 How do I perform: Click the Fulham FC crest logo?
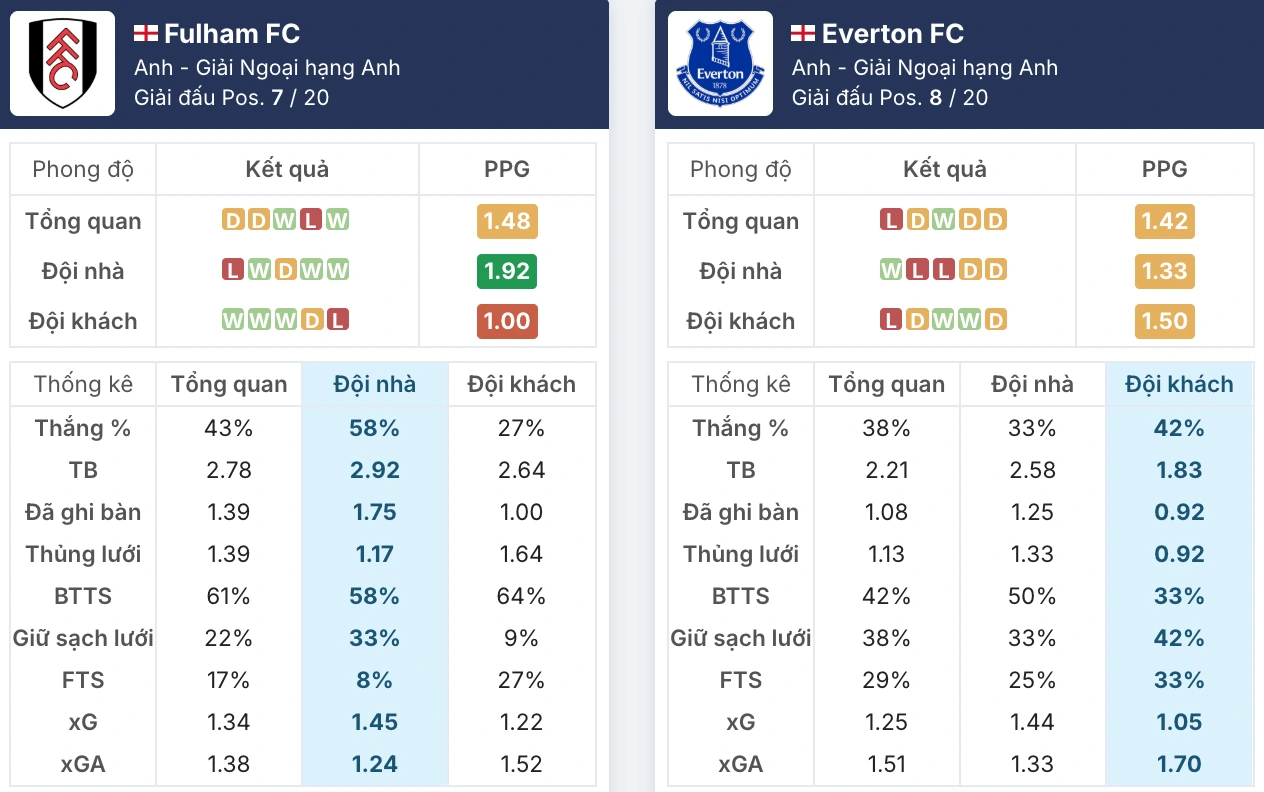[x=62, y=64]
